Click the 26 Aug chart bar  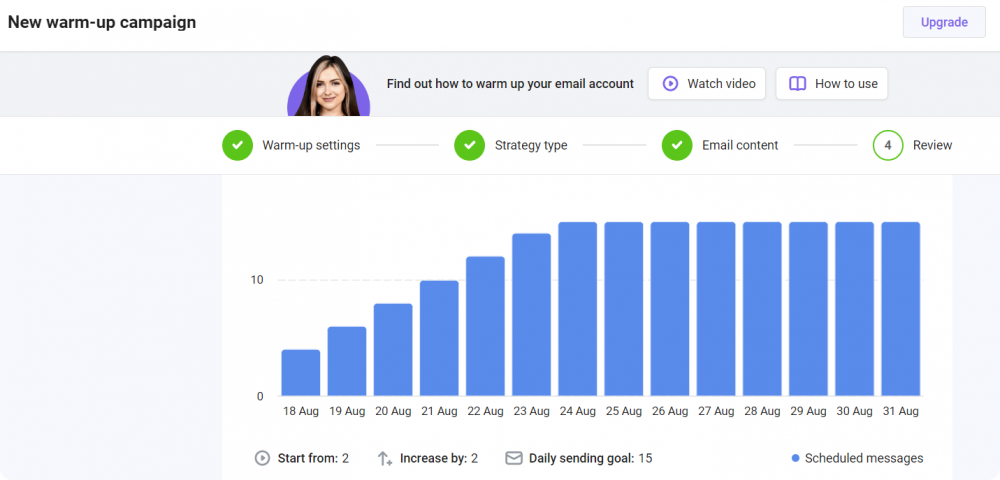tap(670, 309)
